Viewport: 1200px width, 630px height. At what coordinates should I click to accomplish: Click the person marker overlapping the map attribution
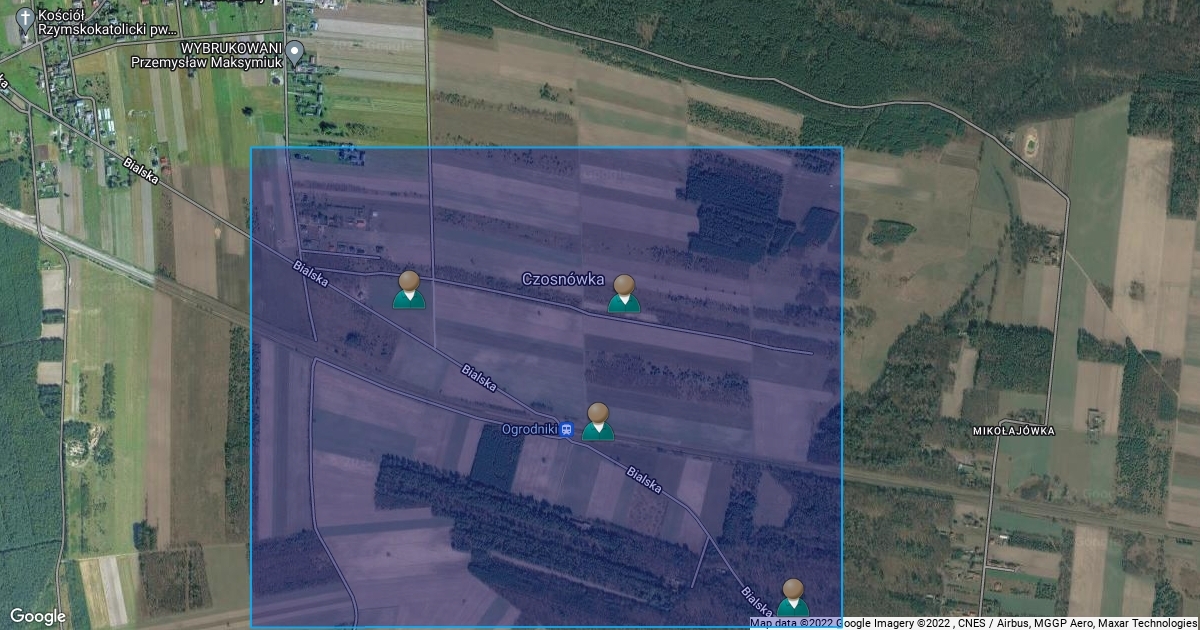point(793,597)
